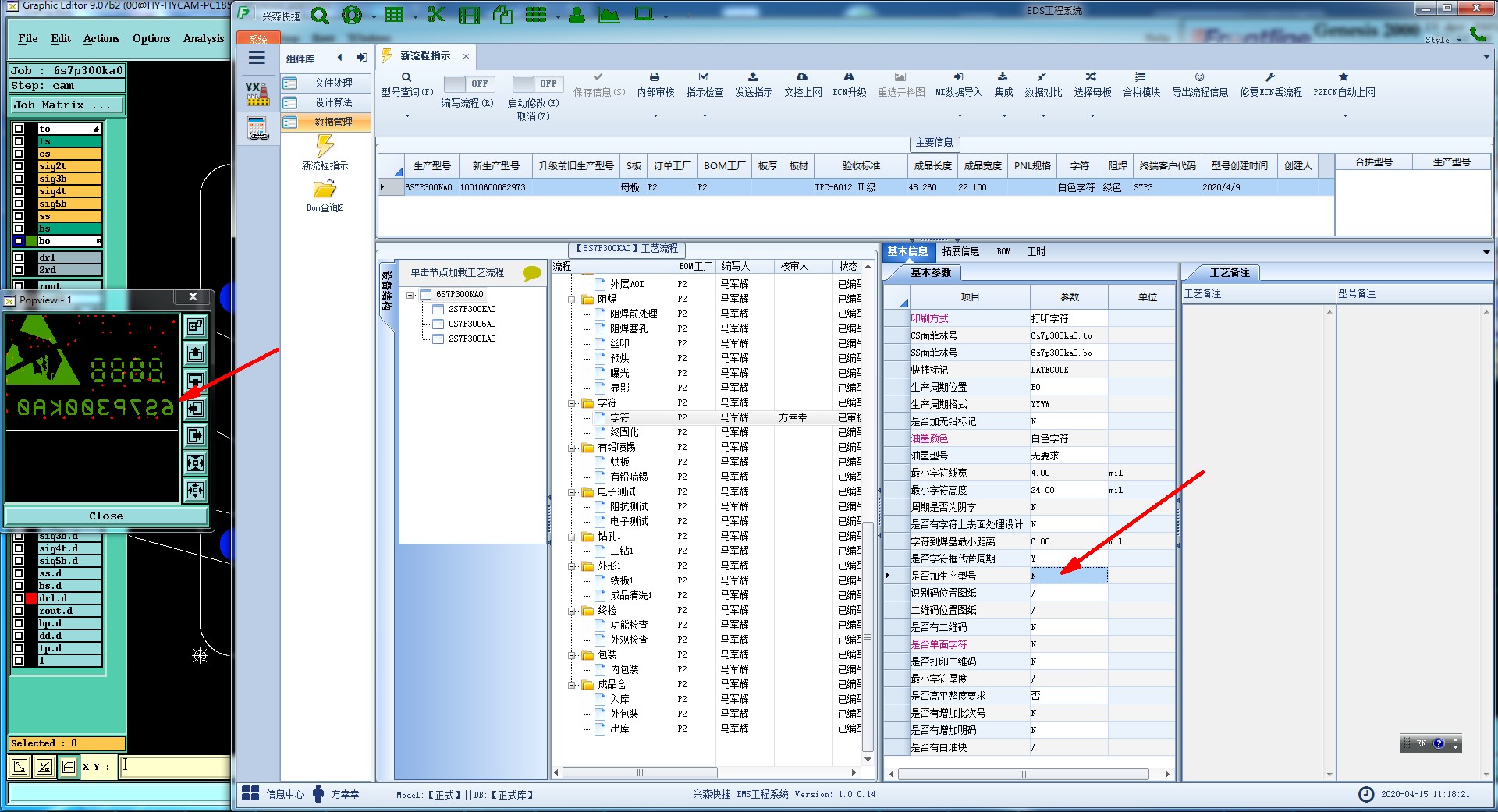The width and height of the screenshot is (1498, 812).
Task: Check the 'drl' layer checkbox
Action: 19,257
